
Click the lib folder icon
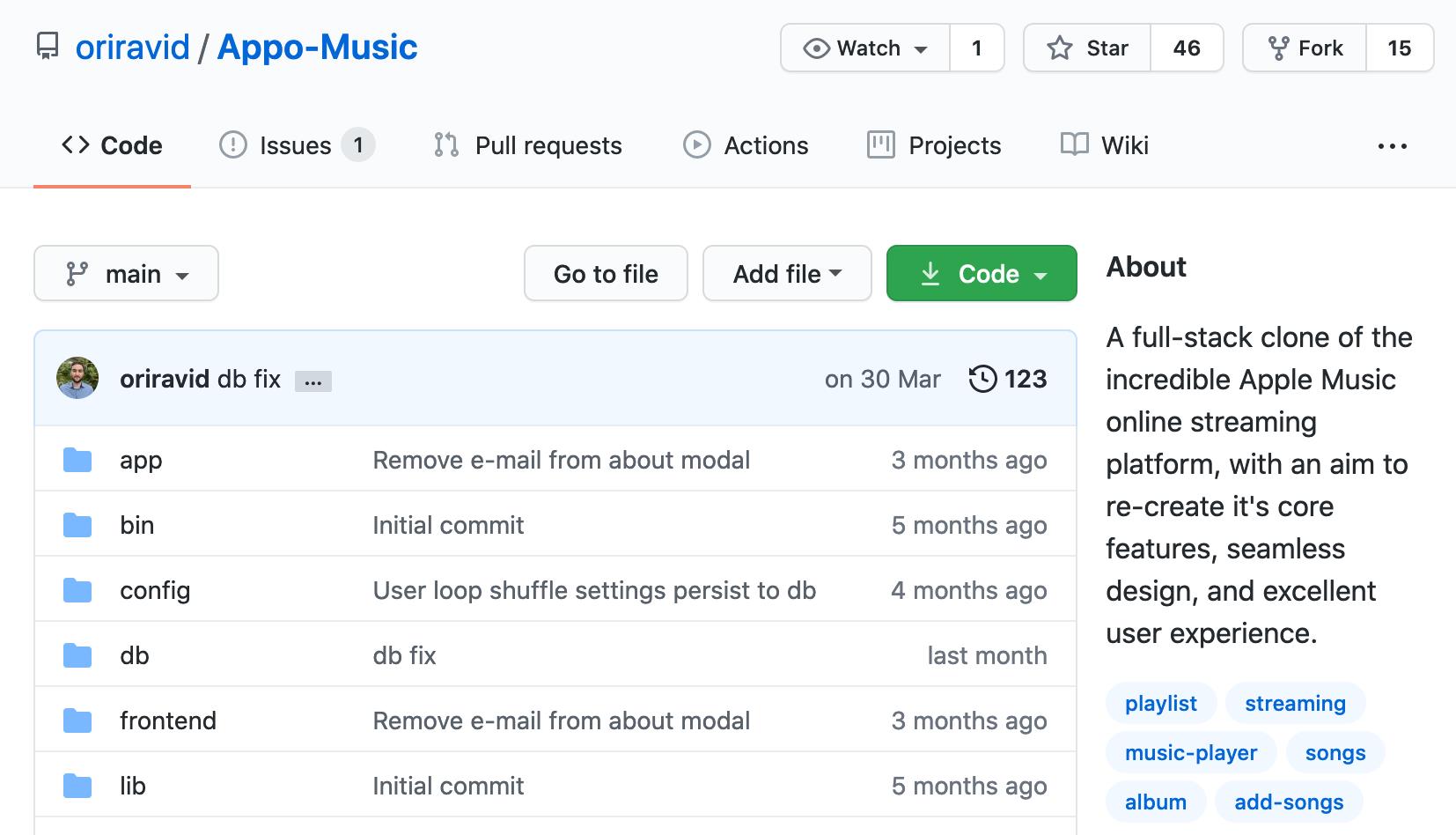click(x=77, y=786)
